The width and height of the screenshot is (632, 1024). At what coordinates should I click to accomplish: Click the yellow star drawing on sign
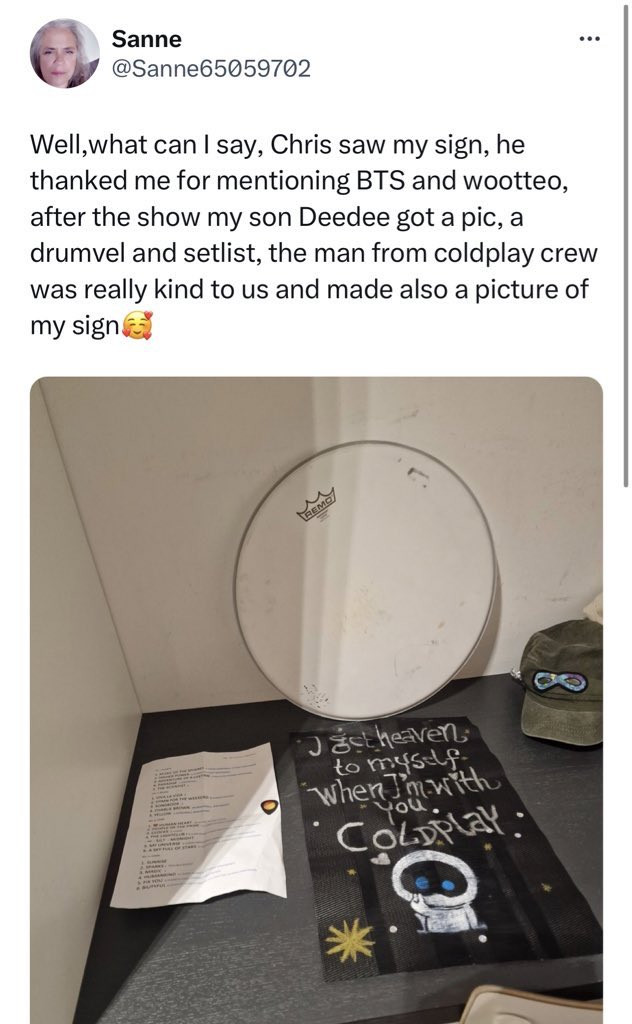[350, 939]
